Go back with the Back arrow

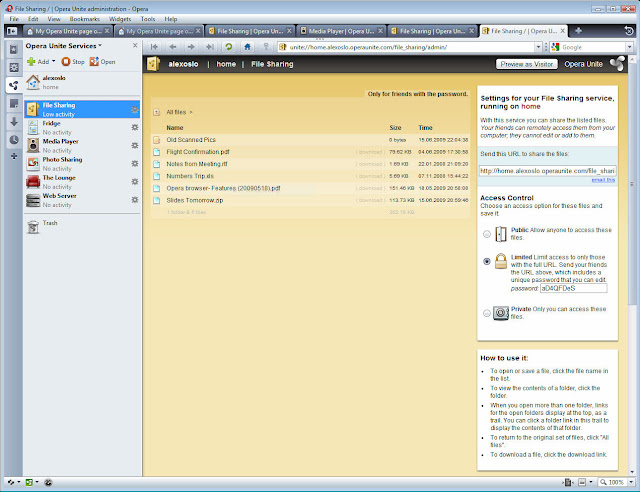point(173,47)
